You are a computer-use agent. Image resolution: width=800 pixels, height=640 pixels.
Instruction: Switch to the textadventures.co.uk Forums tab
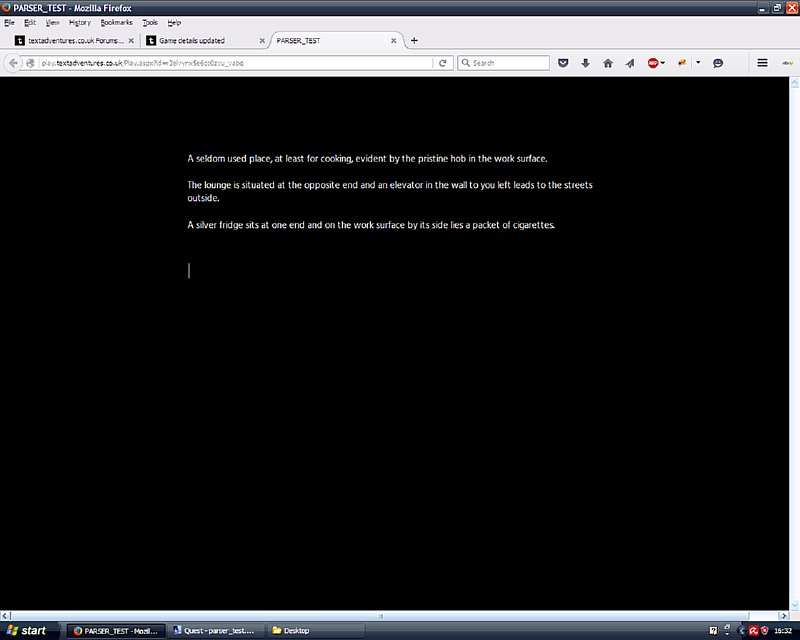coord(68,41)
